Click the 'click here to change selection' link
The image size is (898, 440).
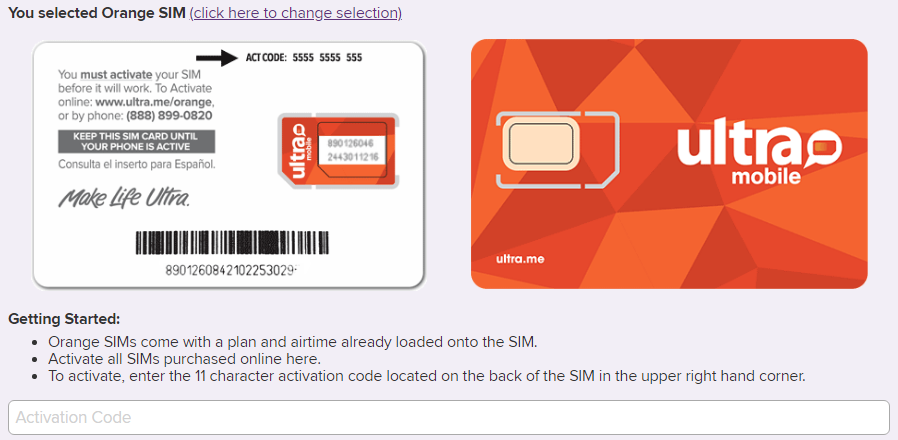(x=295, y=13)
